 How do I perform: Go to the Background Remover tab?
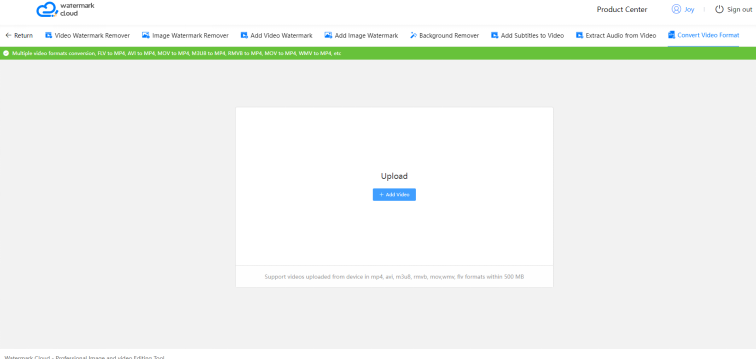[445, 35]
